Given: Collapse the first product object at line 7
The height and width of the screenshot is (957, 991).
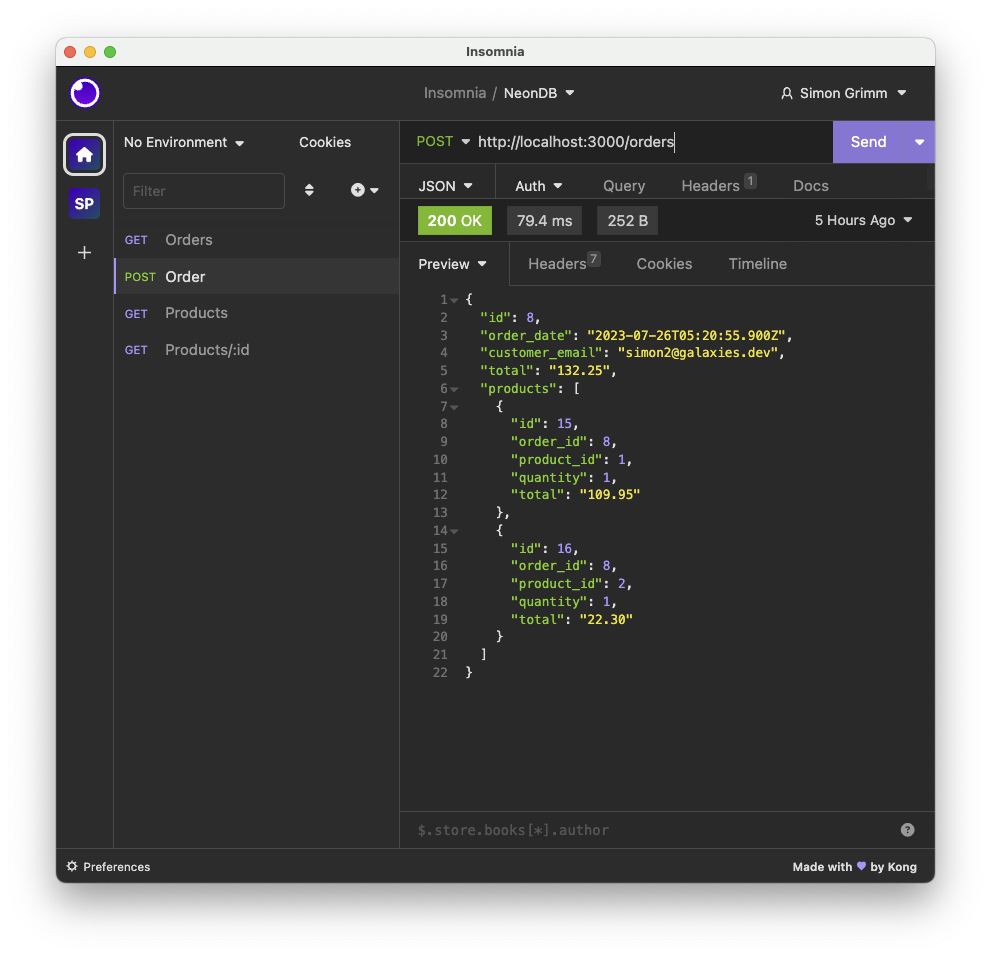Looking at the screenshot, I should pos(454,407).
